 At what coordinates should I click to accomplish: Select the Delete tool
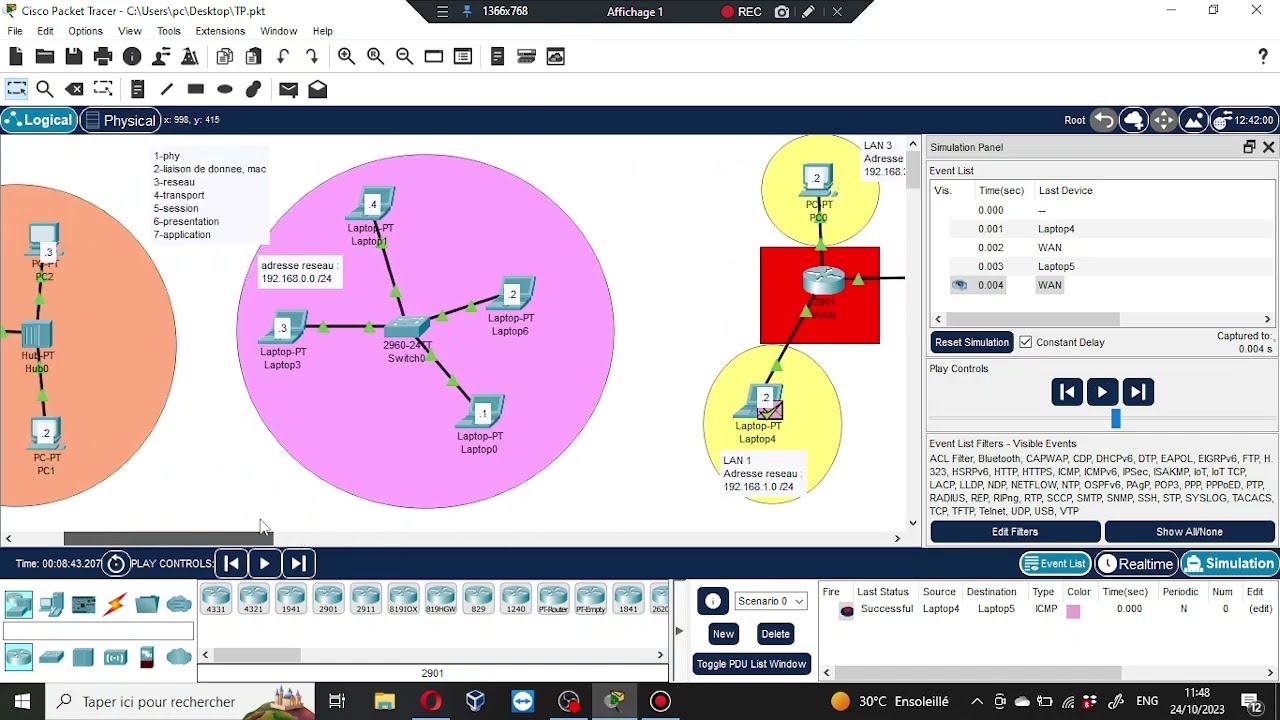click(74, 89)
